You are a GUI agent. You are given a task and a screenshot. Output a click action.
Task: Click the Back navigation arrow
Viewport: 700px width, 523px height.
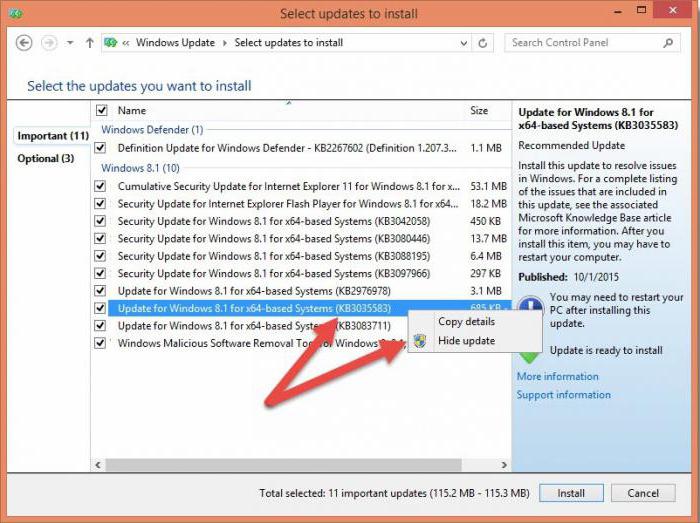(24, 43)
